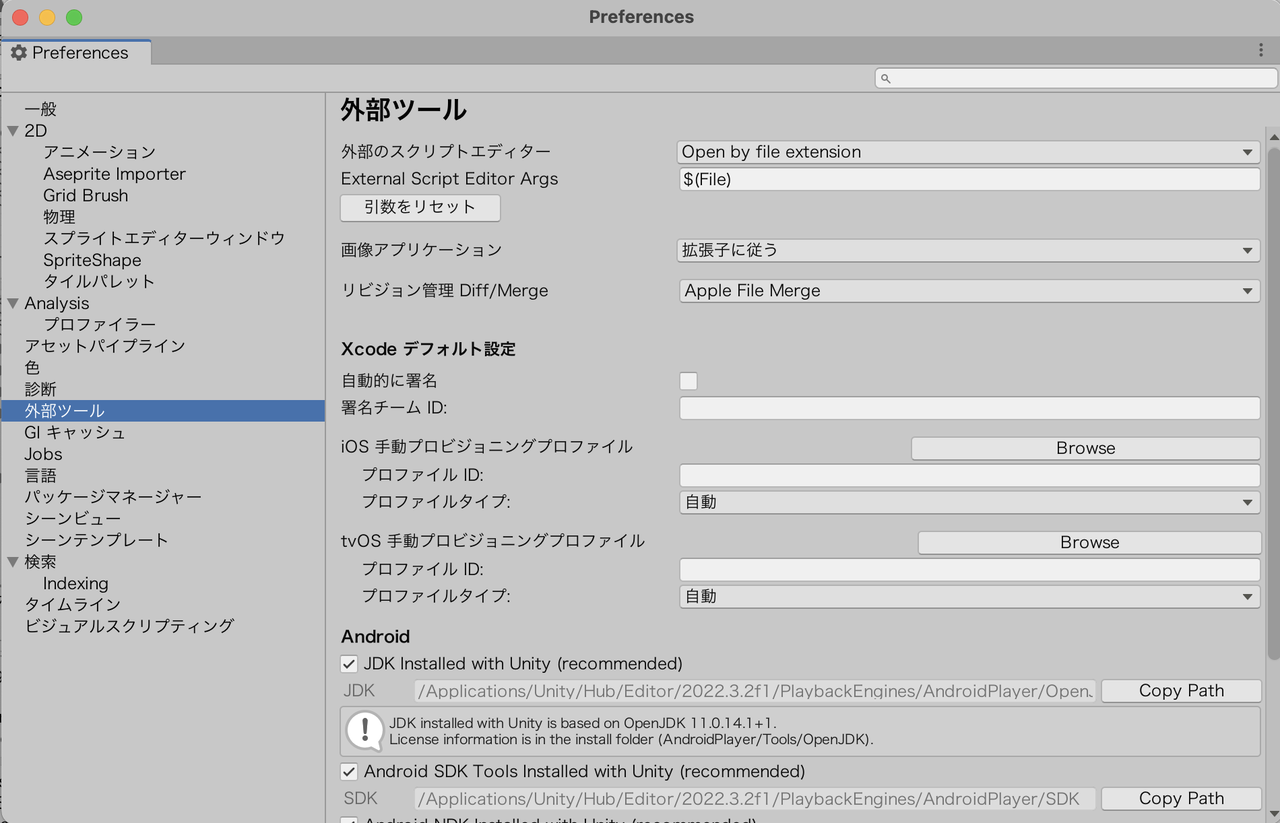Select Jobs in the sidebar
Screen dimensions: 1280x823
[41, 453]
